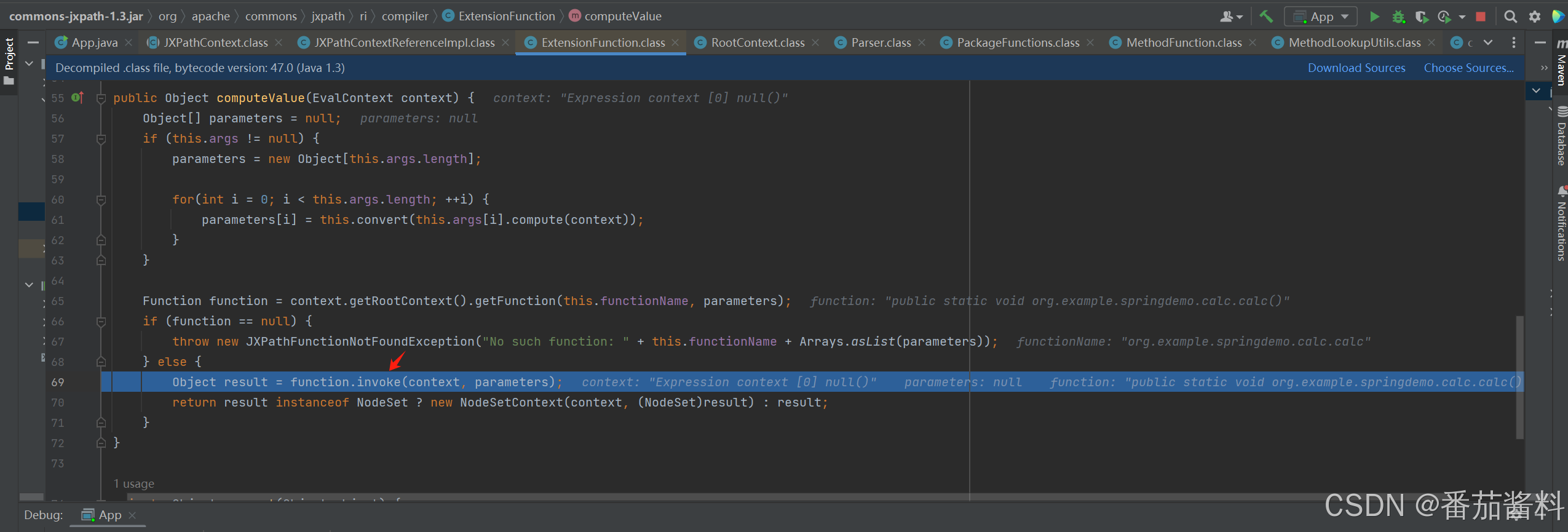Collapse top project tree node chevron
The width and height of the screenshot is (1568, 532).
coord(29,63)
